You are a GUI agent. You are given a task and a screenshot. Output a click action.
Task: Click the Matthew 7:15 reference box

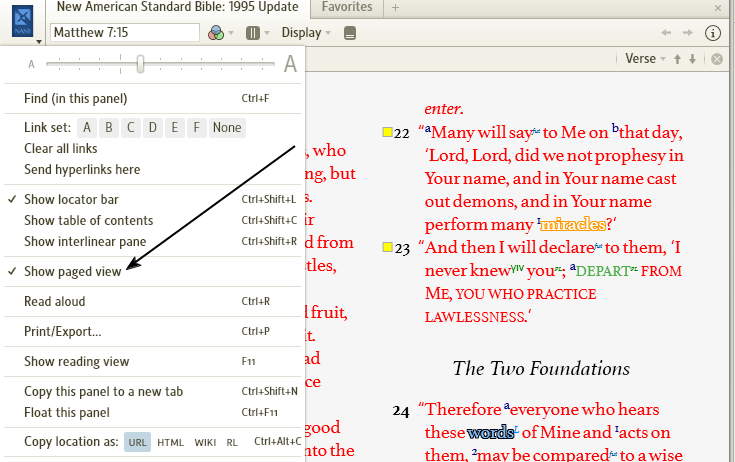point(125,32)
